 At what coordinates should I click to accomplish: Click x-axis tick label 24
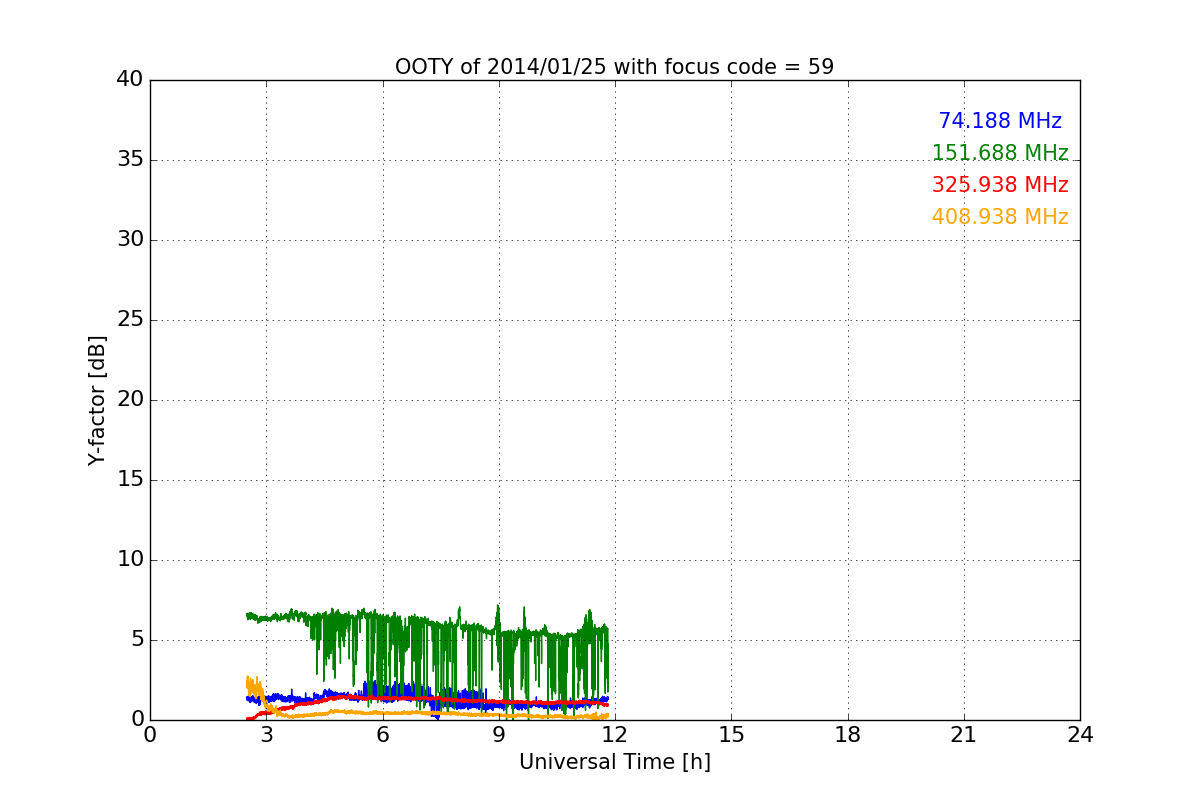coord(1080,735)
